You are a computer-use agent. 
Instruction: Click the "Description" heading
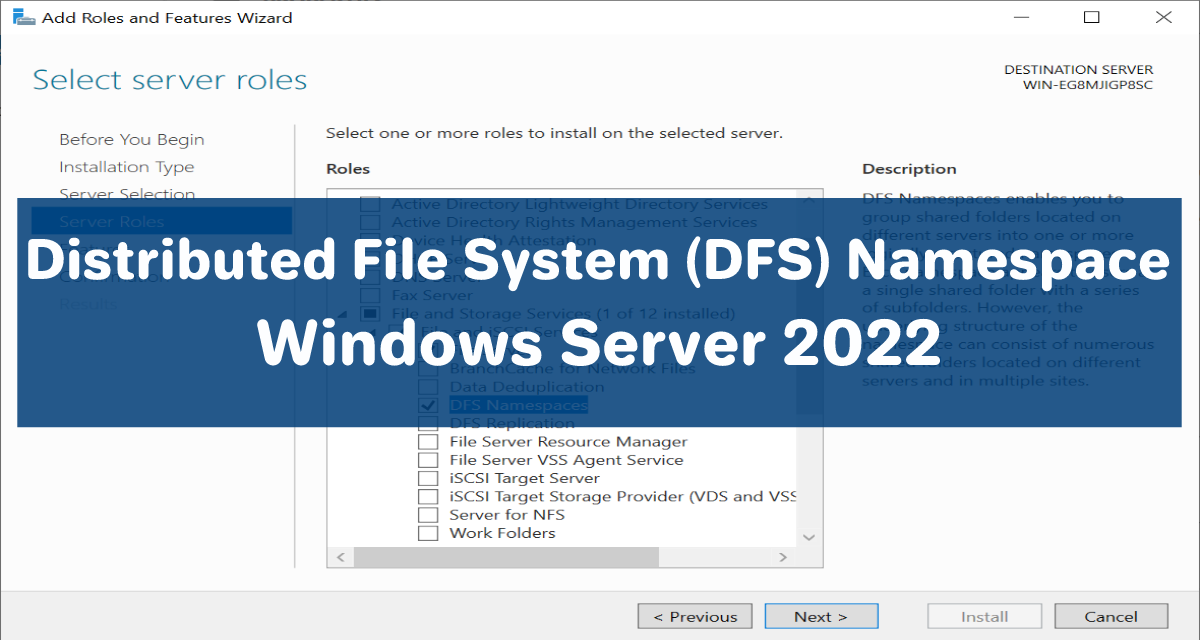pos(909,169)
